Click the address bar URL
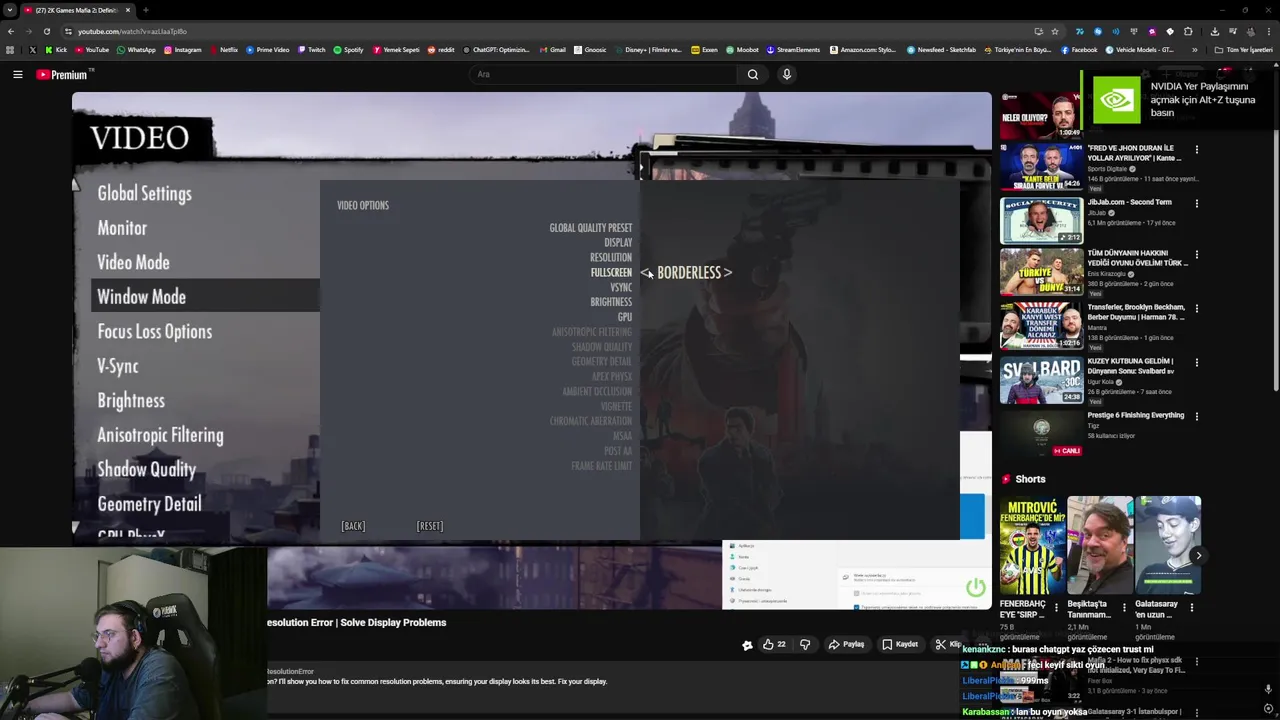Image resolution: width=1280 pixels, height=720 pixels. coord(132,31)
